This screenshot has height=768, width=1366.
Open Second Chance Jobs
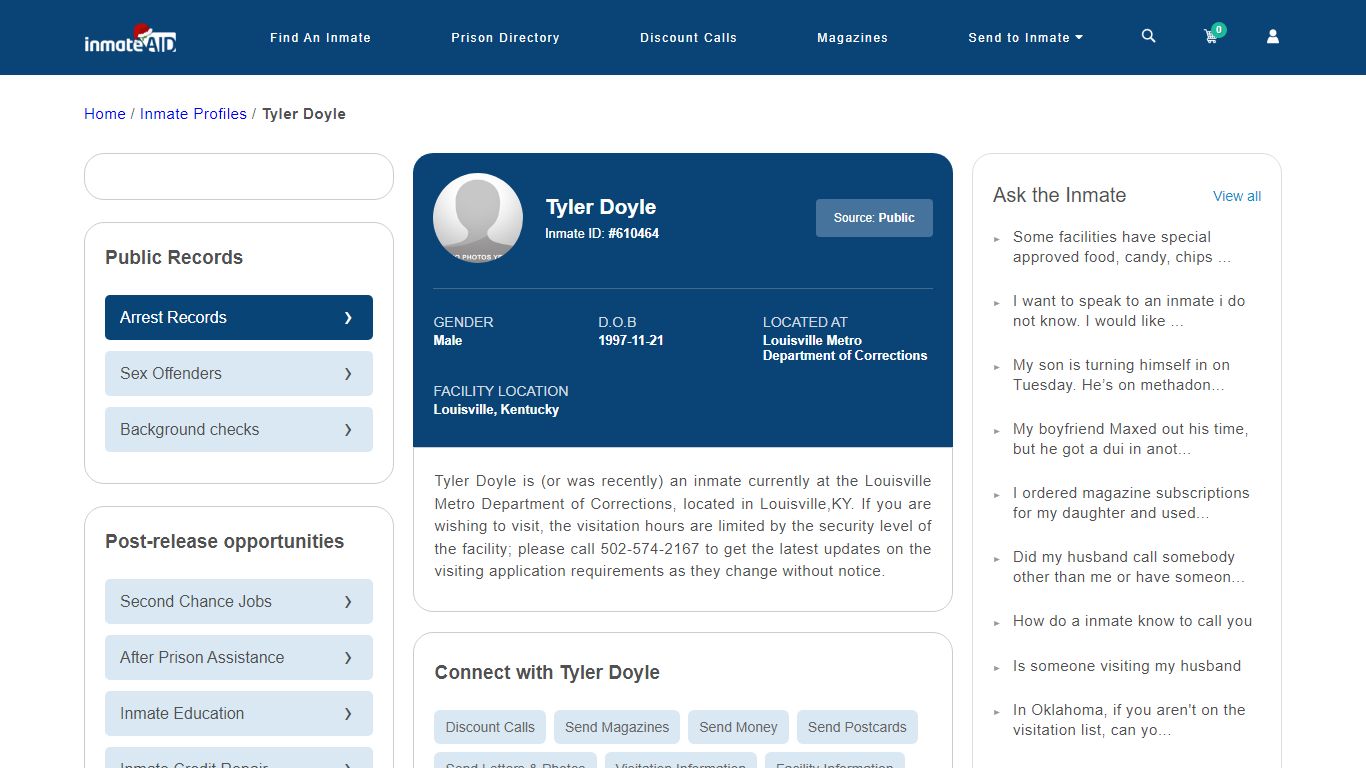239,601
